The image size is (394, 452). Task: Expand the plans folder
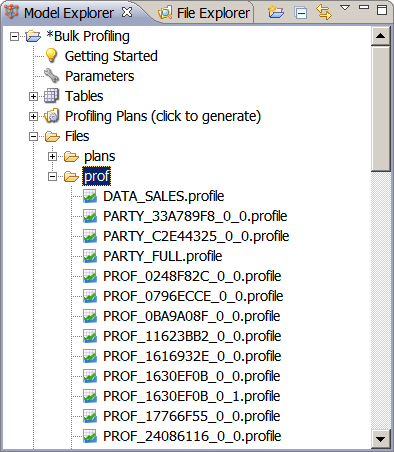[x=52, y=156]
